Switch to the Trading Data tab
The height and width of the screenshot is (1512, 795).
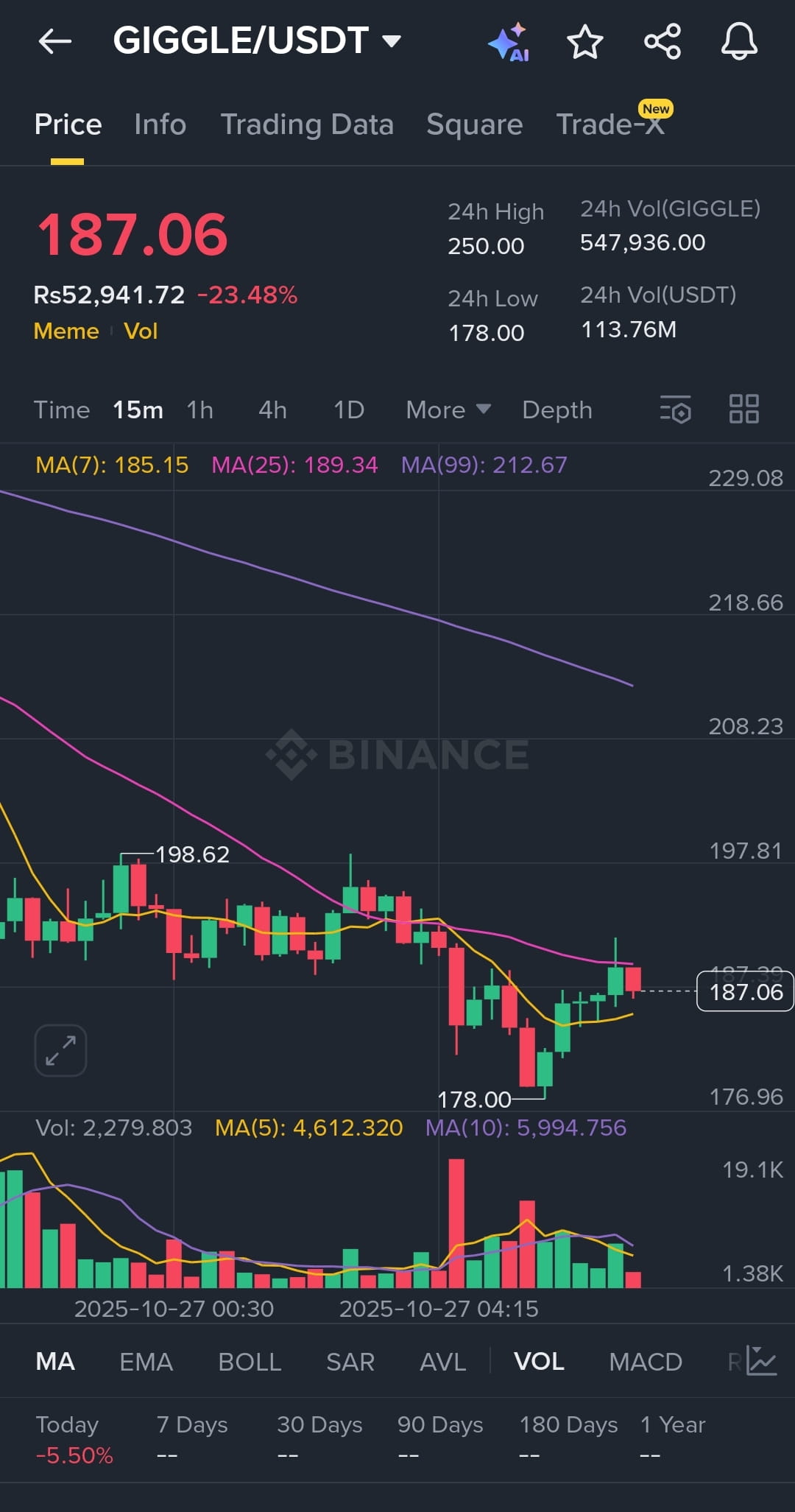click(307, 124)
